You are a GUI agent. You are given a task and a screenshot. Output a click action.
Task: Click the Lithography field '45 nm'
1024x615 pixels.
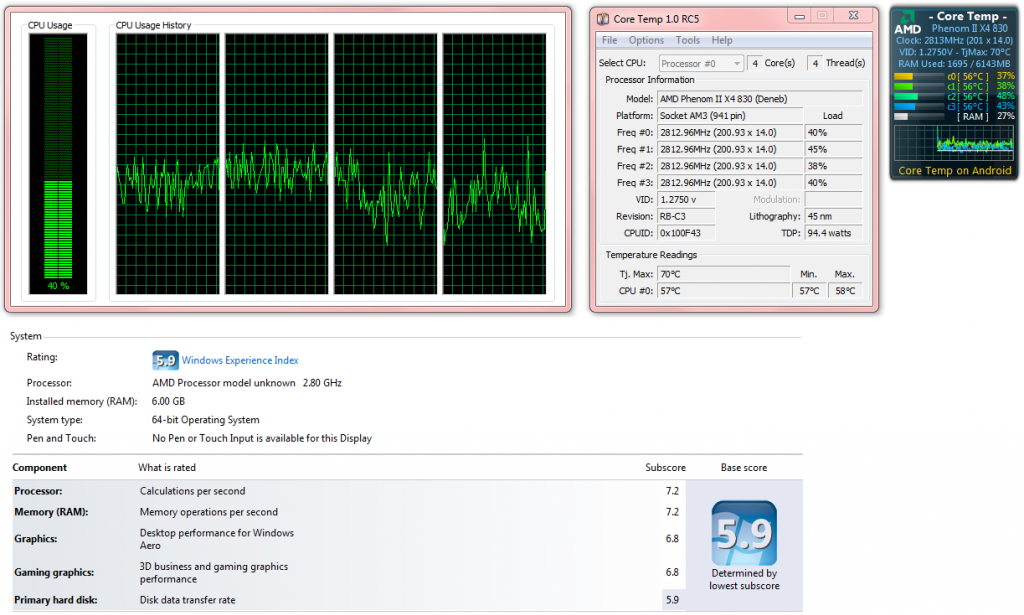click(833, 216)
